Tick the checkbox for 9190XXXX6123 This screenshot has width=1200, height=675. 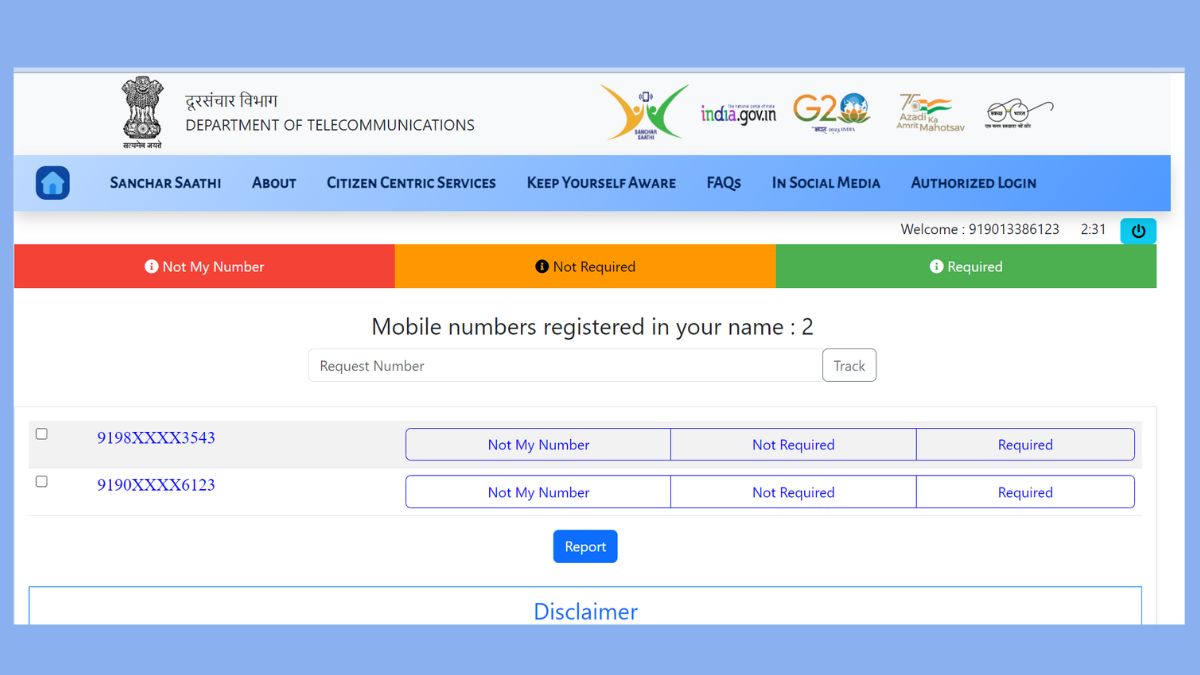click(42, 481)
